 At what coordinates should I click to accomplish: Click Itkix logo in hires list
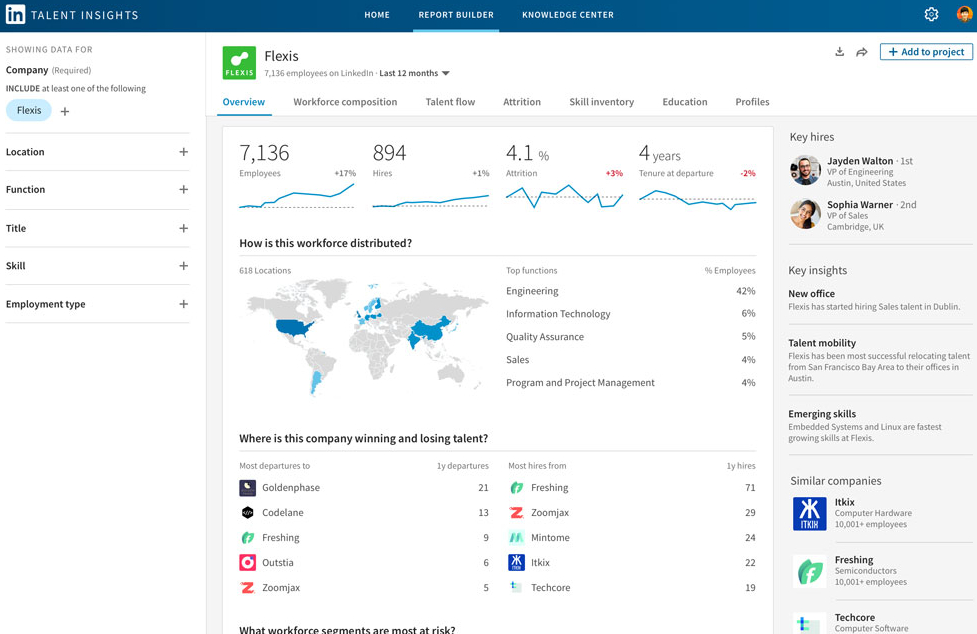tap(517, 562)
